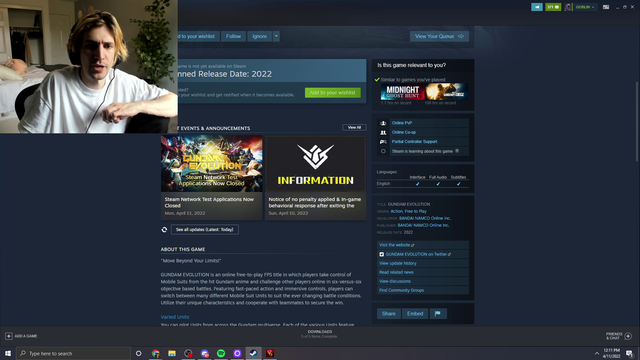
Task: Open FRIENDS & CHAT
Action: [618, 336]
